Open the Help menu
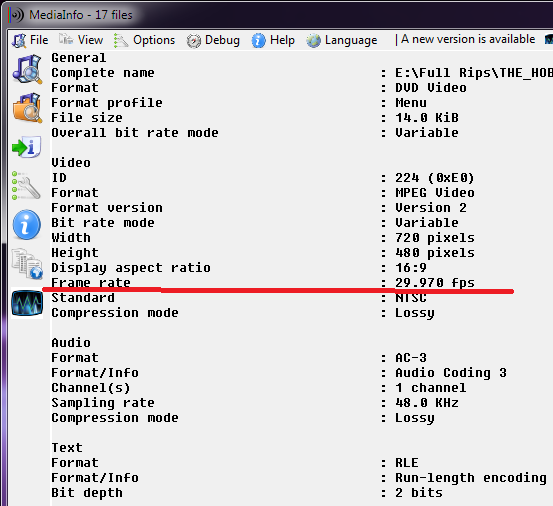 pos(273,40)
